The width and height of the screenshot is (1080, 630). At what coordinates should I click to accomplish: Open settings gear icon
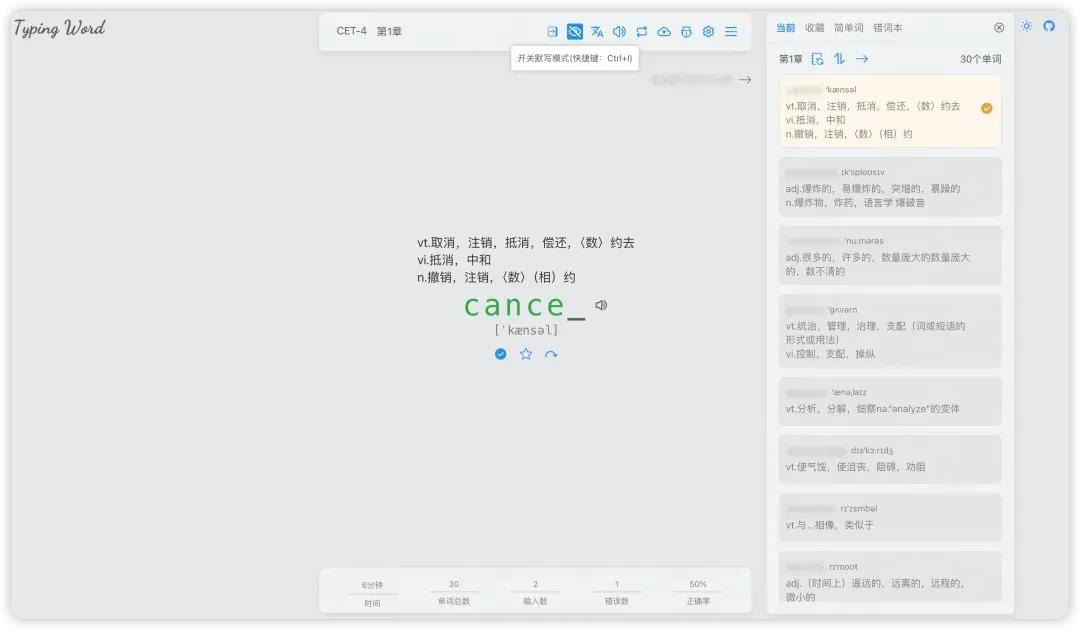(708, 32)
